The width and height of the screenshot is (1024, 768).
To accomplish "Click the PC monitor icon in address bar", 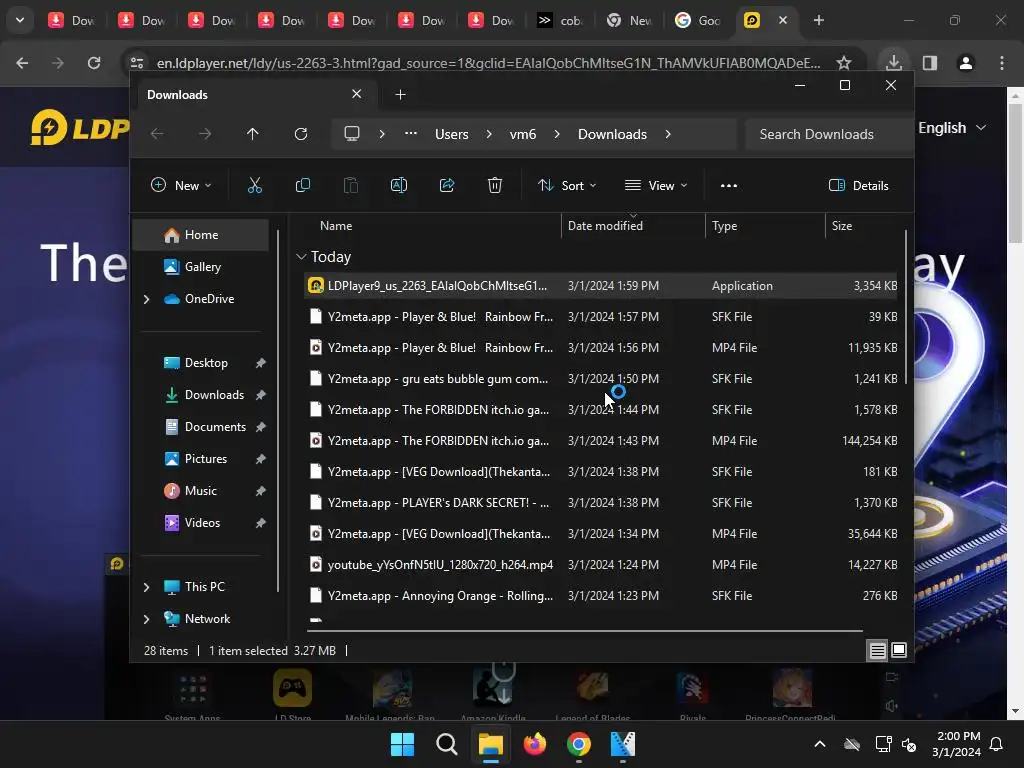I will (352, 134).
